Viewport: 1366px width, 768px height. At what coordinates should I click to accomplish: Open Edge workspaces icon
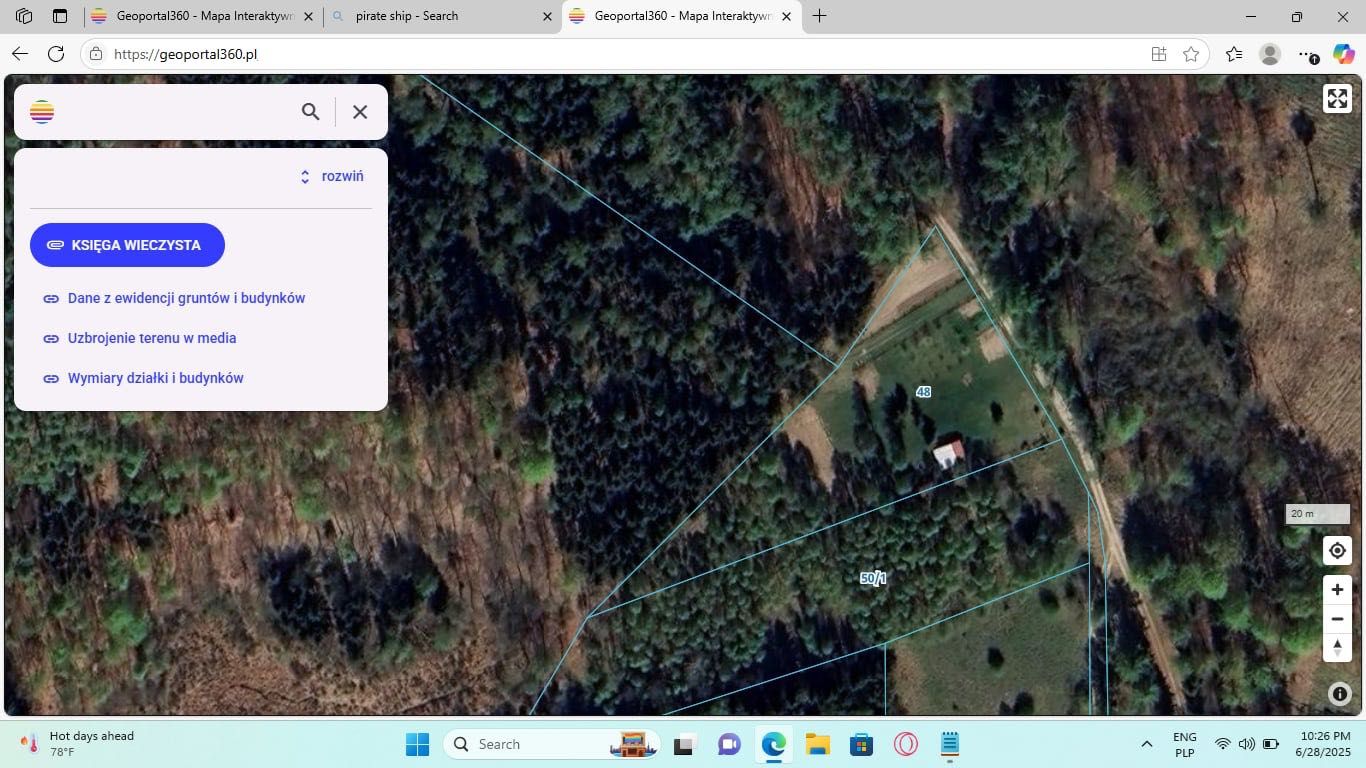coord(24,16)
